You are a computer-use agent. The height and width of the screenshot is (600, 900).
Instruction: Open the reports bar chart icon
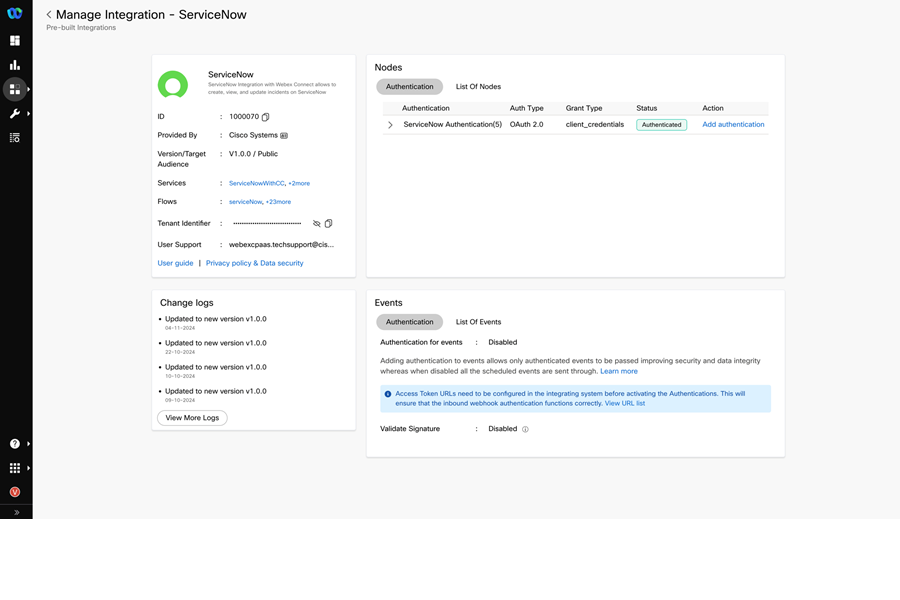(15, 65)
